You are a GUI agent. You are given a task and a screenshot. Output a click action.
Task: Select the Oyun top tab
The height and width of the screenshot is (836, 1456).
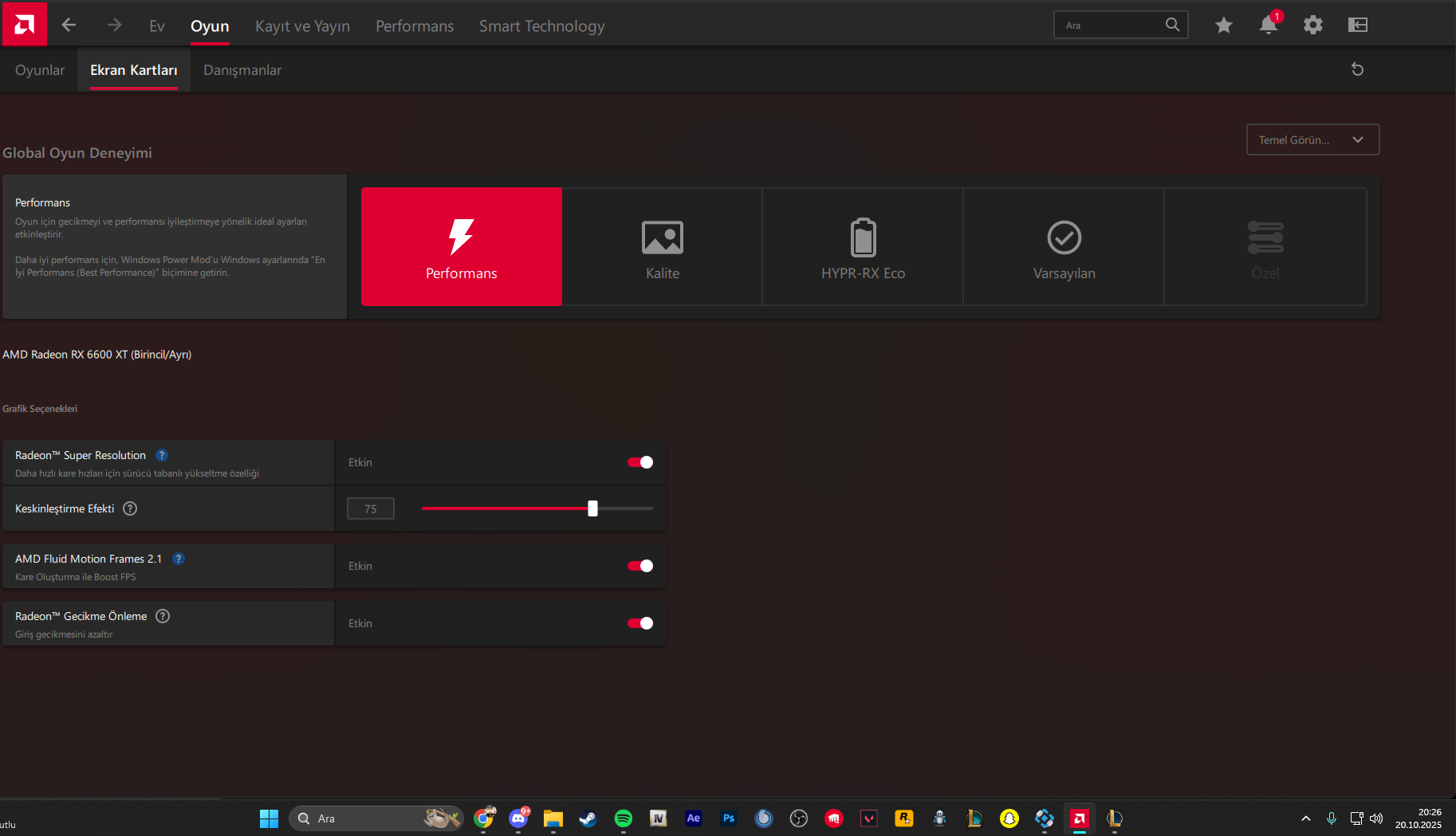tap(210, 26)
